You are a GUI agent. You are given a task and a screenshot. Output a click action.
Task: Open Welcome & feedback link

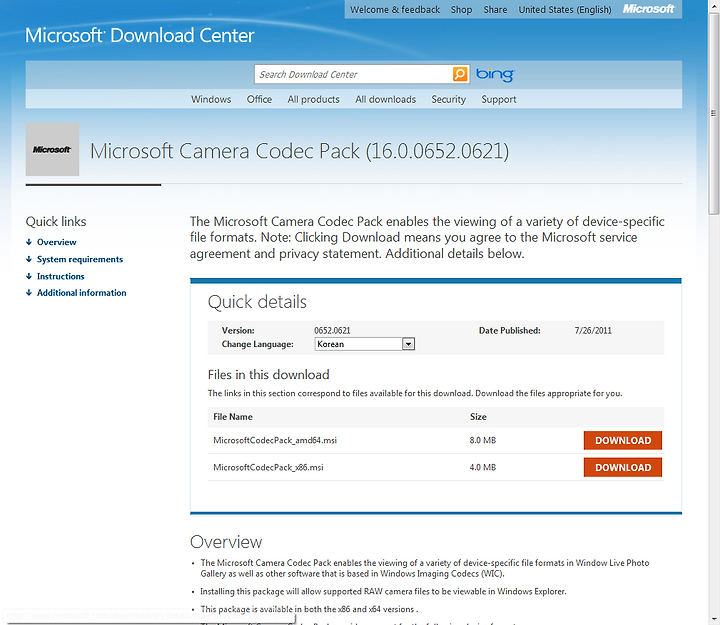pyautogui.click(x=395, y=10)
